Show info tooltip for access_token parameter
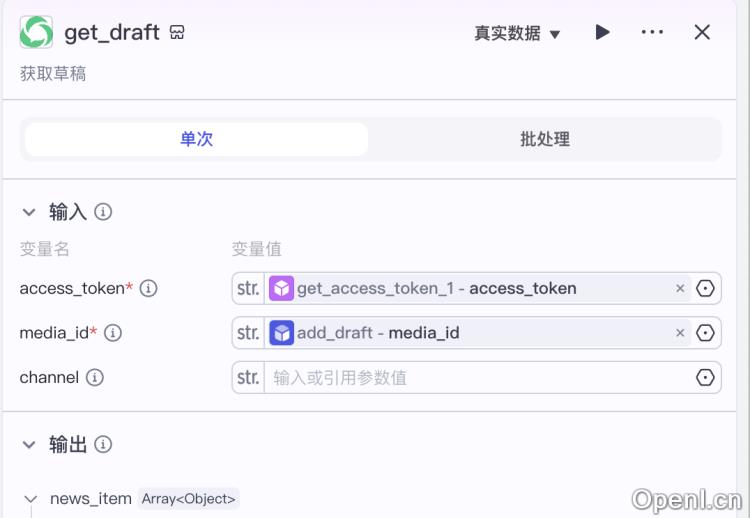The image size is (750, 518). pyautogui.click(x=148, y=288)
